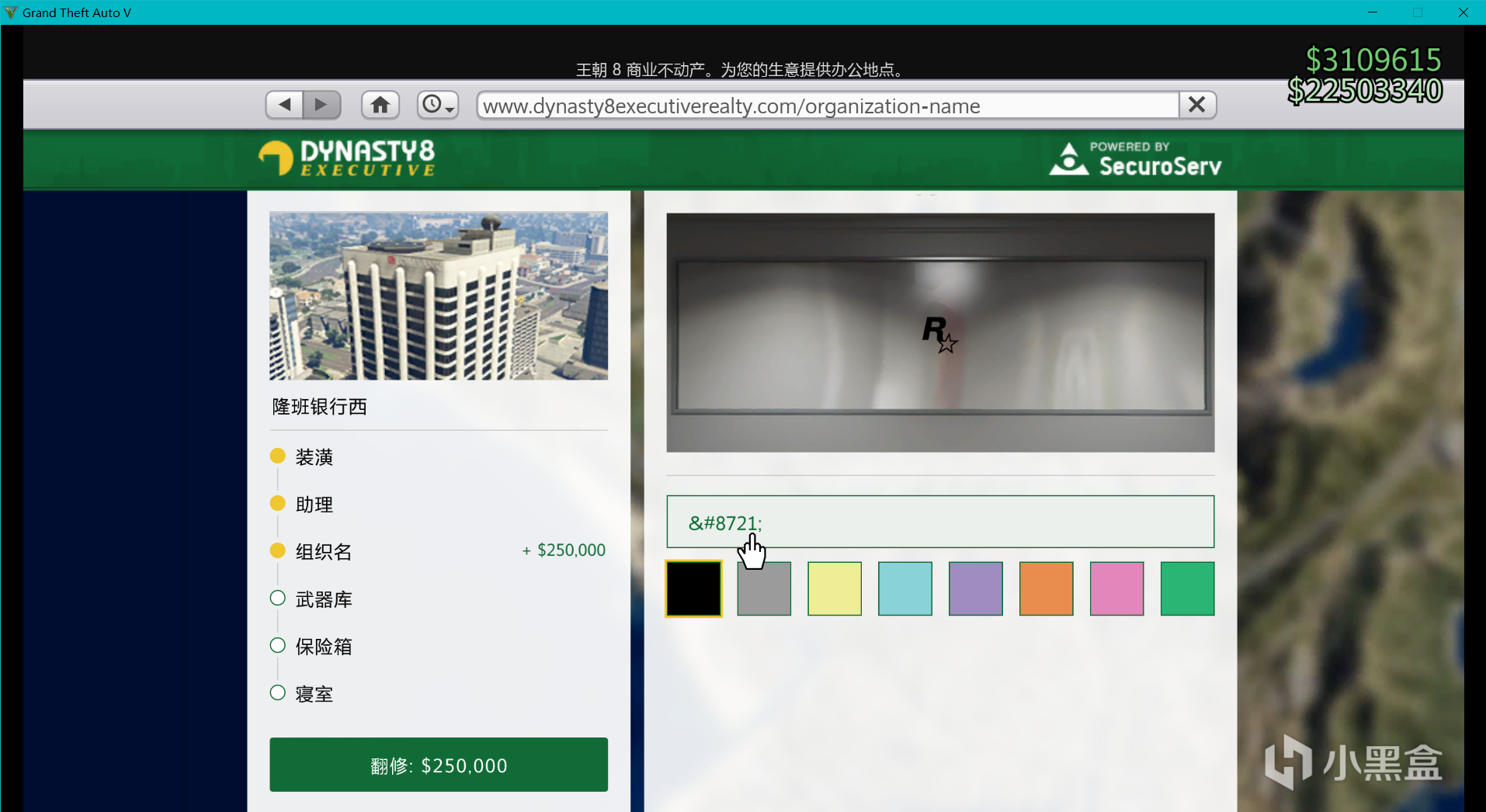The width and height of the screenshot is (1486, 812).
Task: Choose the black name color swatch
Action: [x=694, y=588]
